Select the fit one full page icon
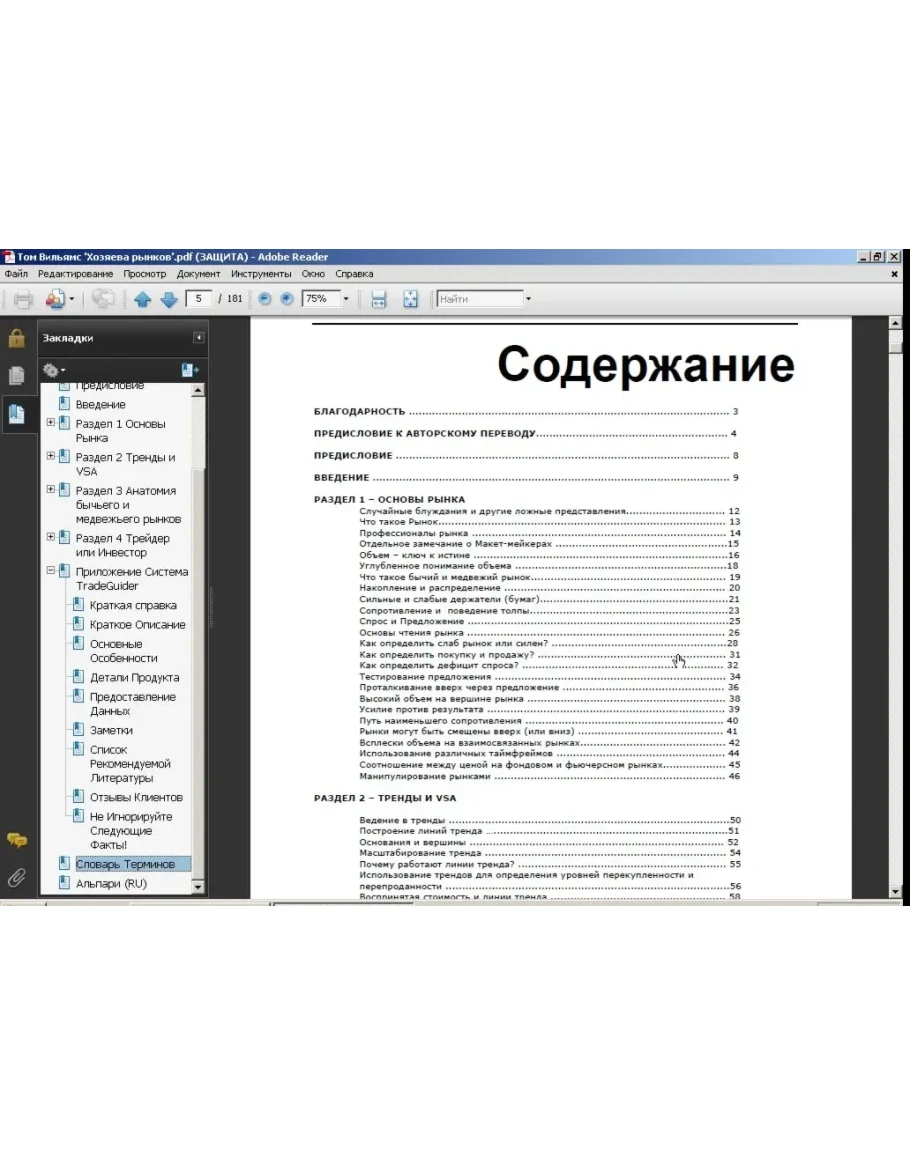The width and height of the screenshot is (910, 1155). 410,299
